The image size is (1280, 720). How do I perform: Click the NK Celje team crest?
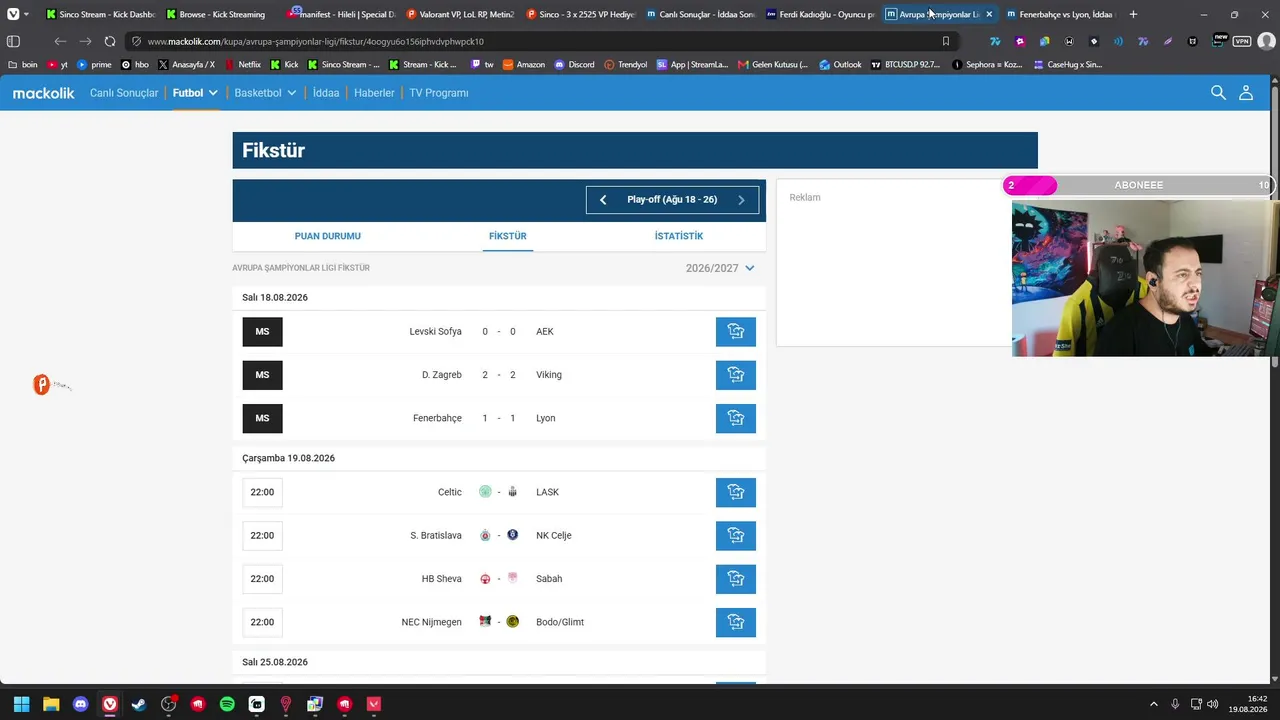click(513, 535)
